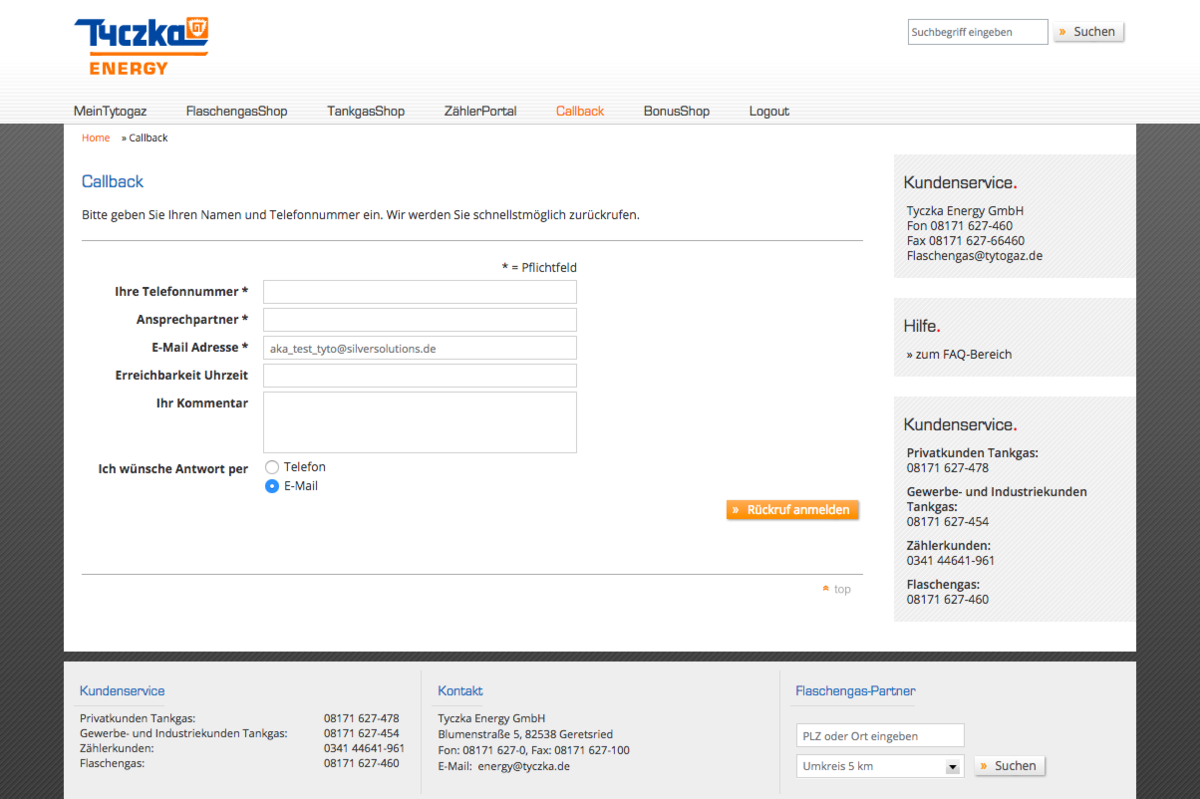The width and height of the screenshot is (1200, 799).
Task: Select the Callback navigation item
Action: pyautogui.click(x=580, y=111)
